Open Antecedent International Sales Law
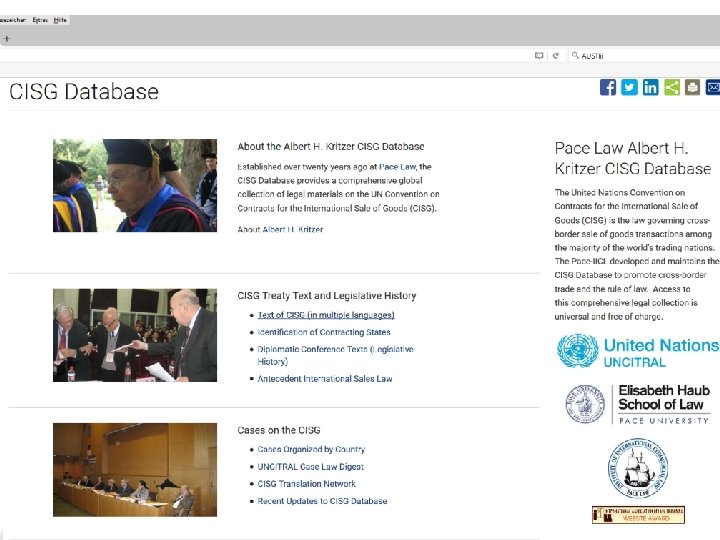Image resolution: width=720 pixels, height=540 pixels. [325, 379]
